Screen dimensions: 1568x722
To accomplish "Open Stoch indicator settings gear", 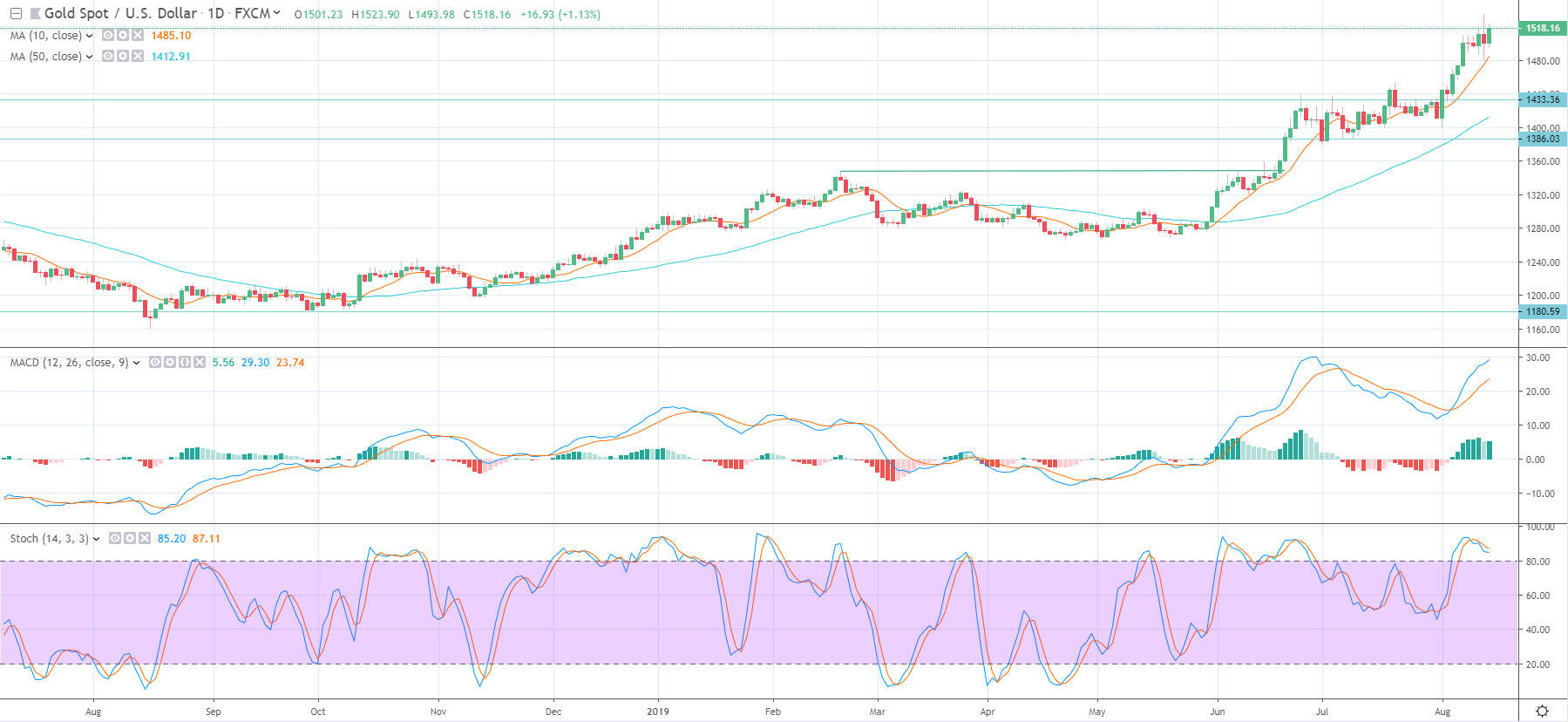I will point(130,538).
